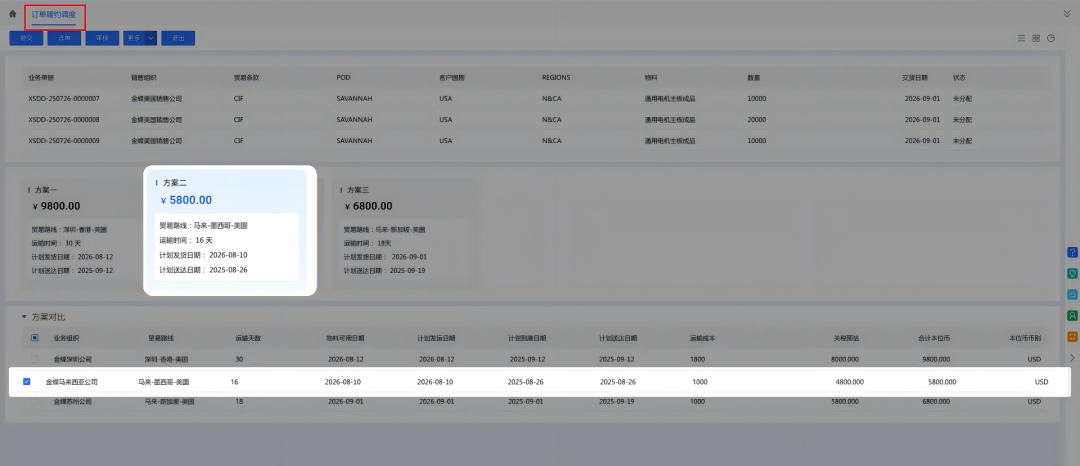Expand the top-right double chevron

tap(1066, 14)
